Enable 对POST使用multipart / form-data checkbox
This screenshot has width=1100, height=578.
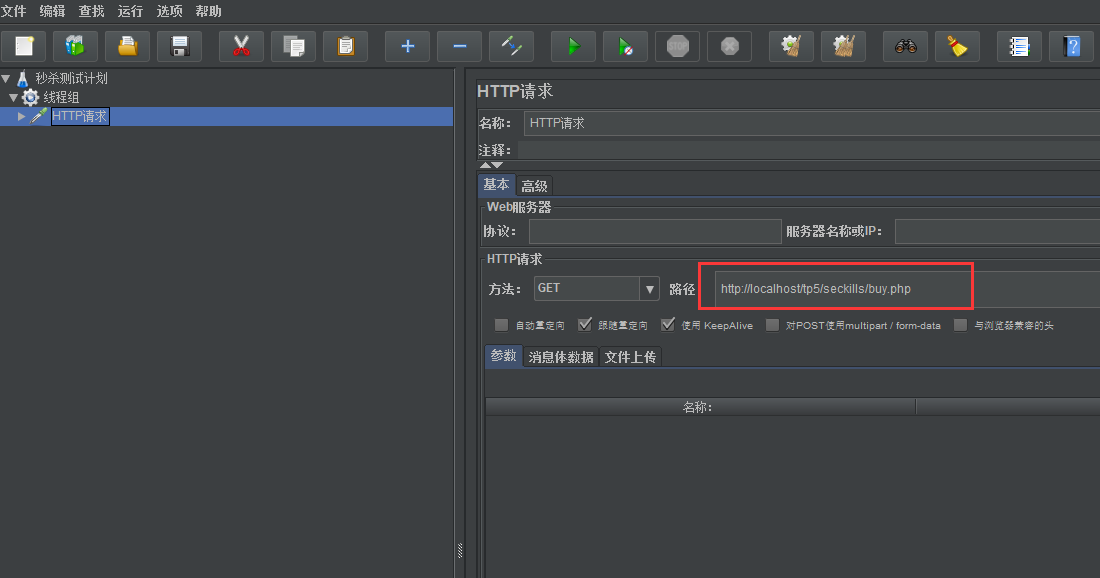coord(772,325)
